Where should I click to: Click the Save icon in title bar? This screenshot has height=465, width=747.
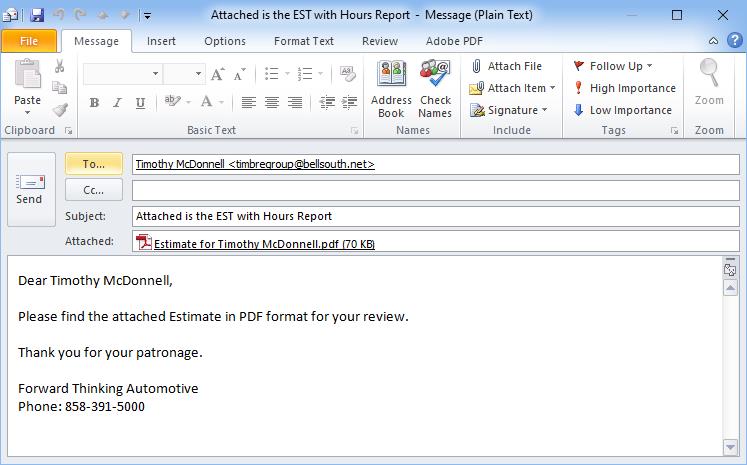pos(37,16)
